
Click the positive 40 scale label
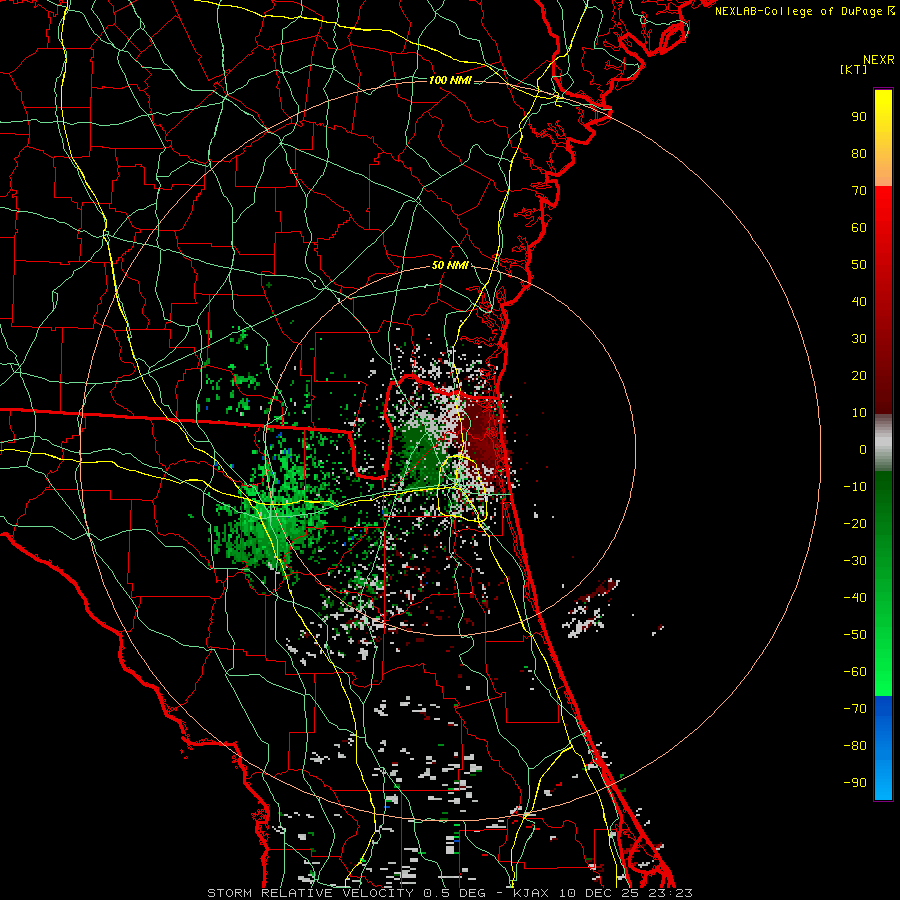[x=859, y=301]
